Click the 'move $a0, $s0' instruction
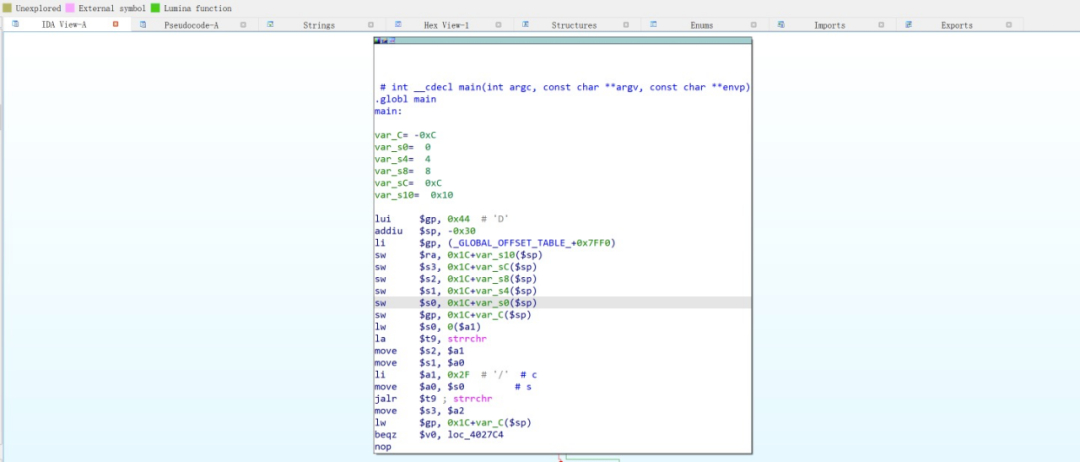This screenshot has width=1080, height=462. pos(453,386)
